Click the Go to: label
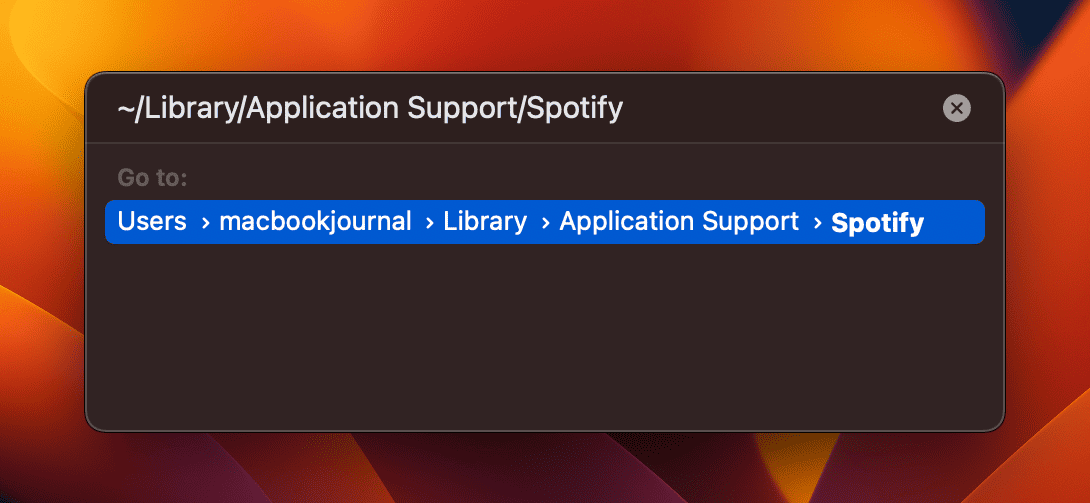 tap(152, 178)
